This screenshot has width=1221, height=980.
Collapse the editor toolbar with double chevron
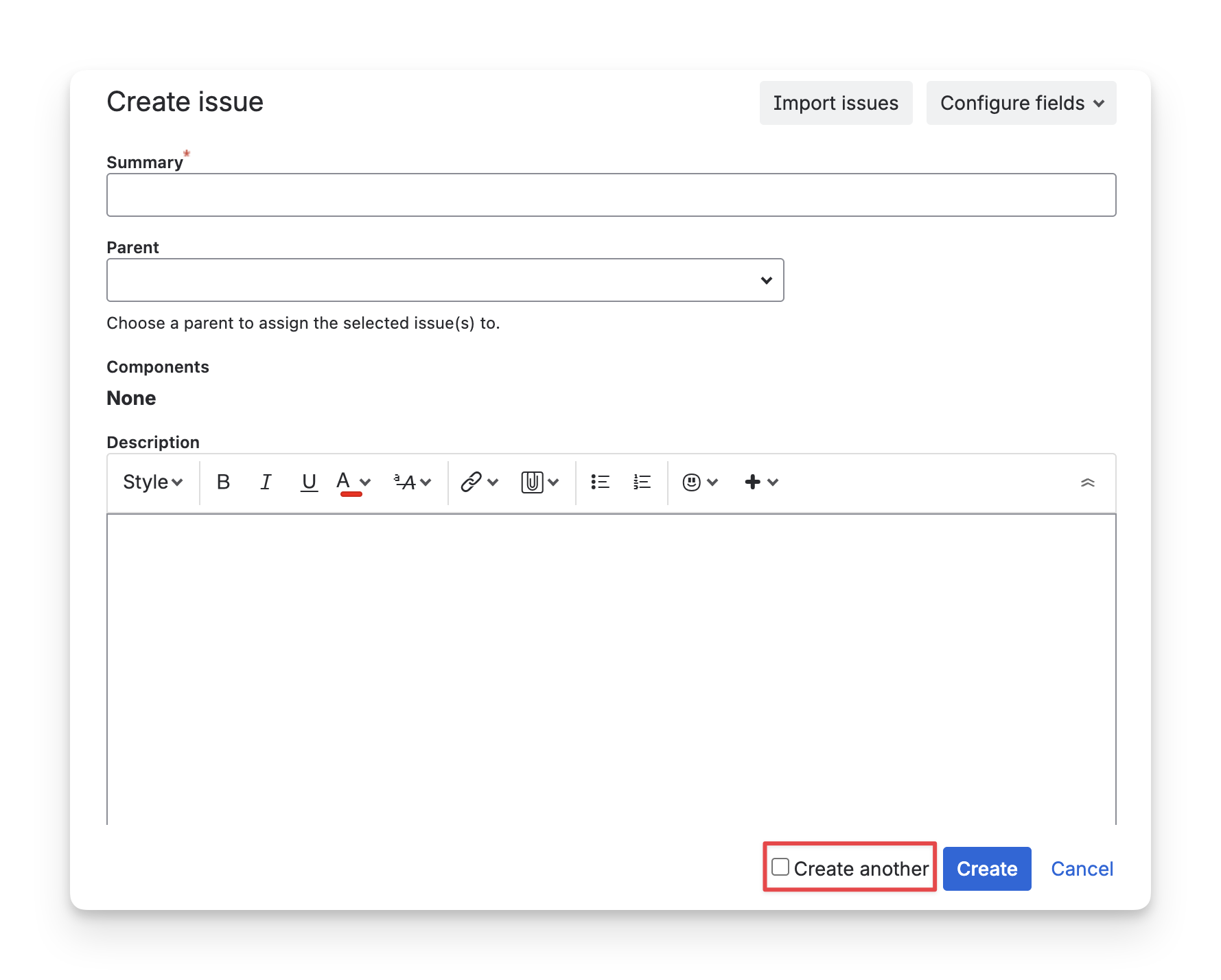(1087, 482)
